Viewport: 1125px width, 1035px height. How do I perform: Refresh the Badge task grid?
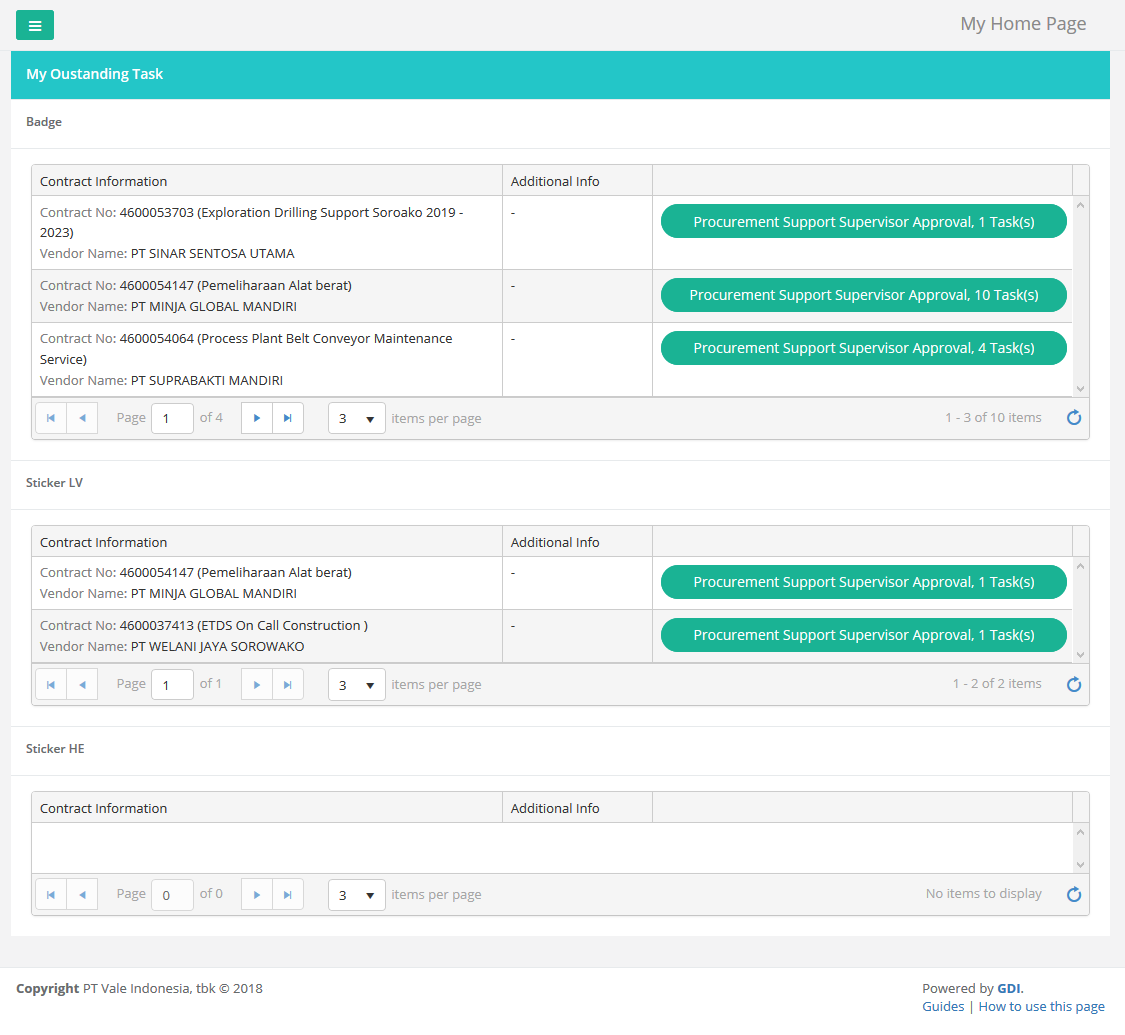(x=1074, y=418)
